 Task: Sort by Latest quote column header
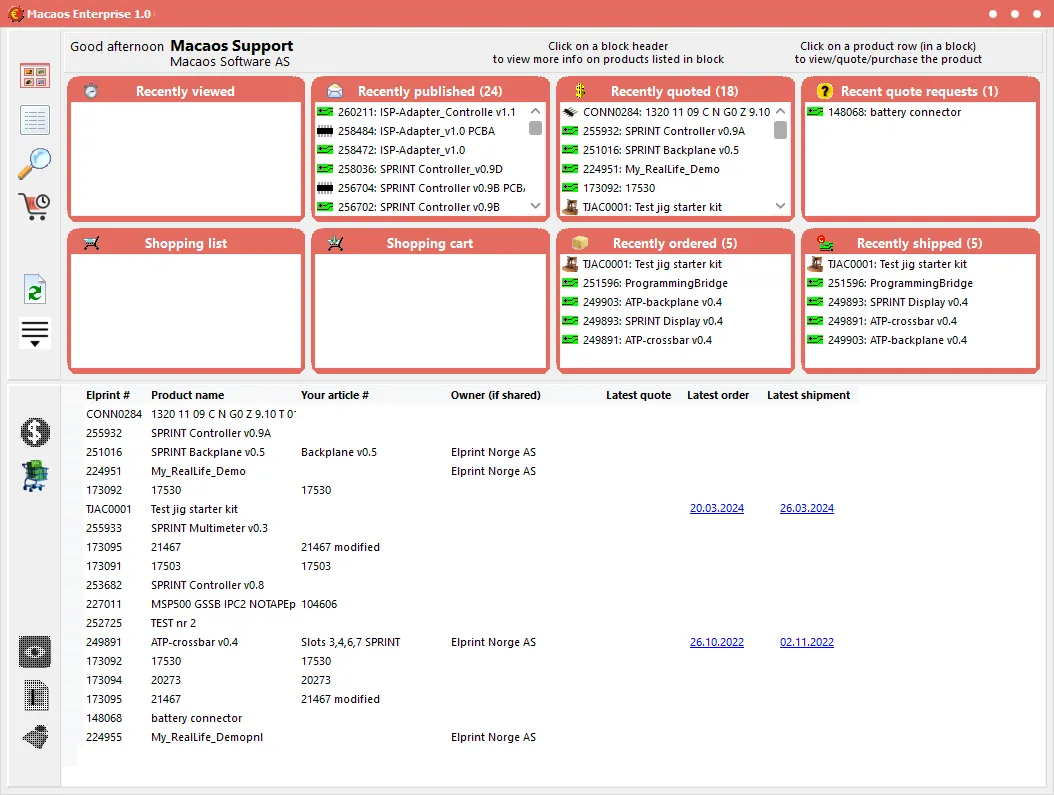pos(638,395)
